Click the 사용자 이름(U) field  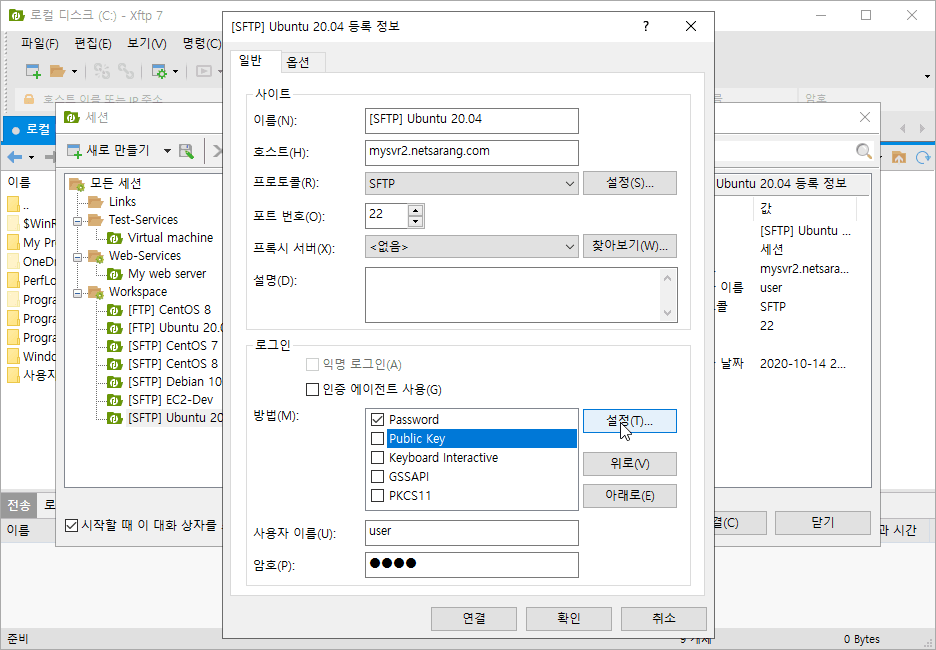[472, 532]
